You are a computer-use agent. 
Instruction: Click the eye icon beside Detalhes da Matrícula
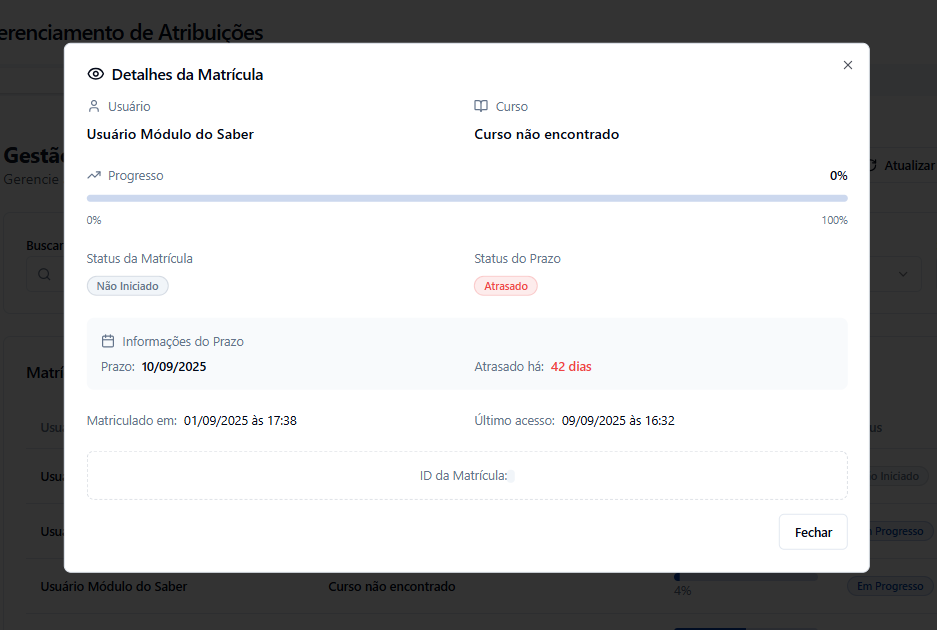point(96,74)
